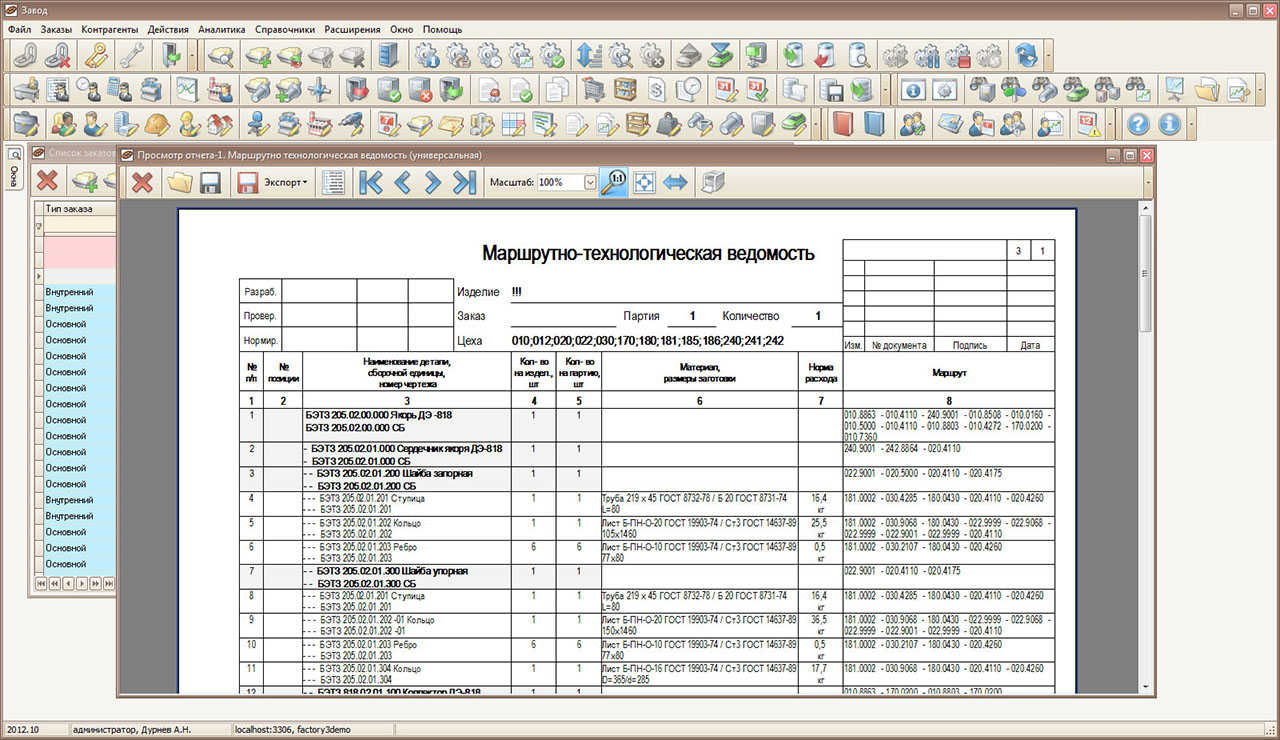Jump to the last report page
1280x740 pixels.
point(464,183)
